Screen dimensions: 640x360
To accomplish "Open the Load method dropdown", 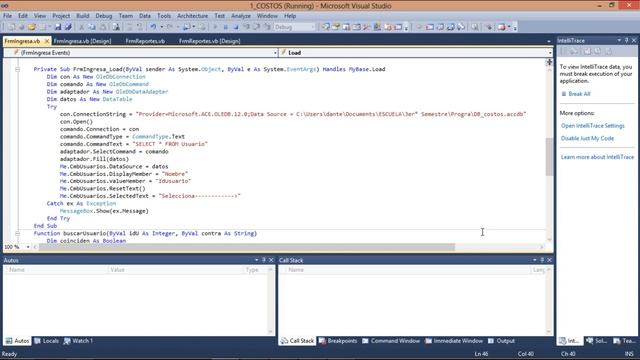I will pos(550,53).
